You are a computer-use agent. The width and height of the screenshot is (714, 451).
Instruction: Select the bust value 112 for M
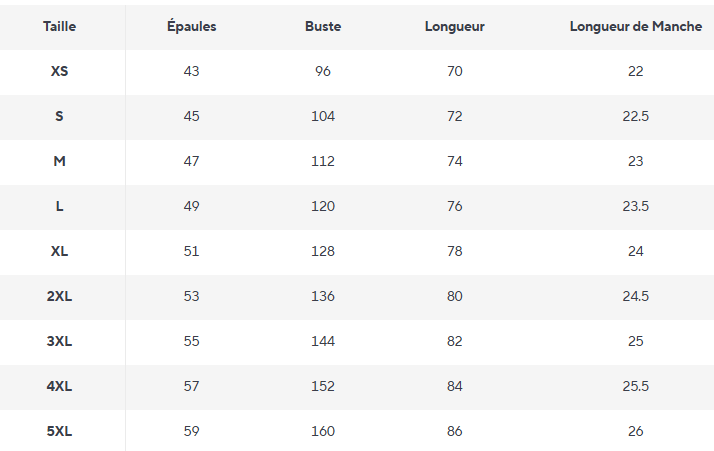tap(323, 161)
